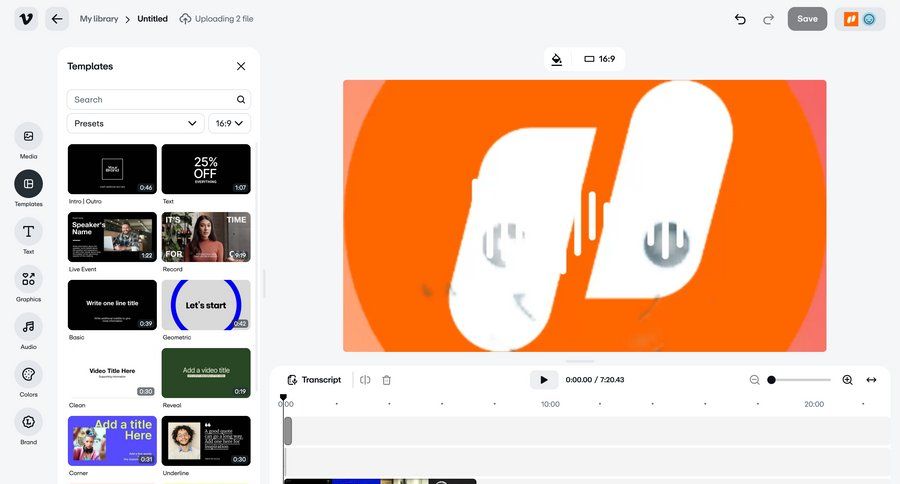Close the Templates panel
This screenshot has width=900, height=484.
(x=241, y=66)
